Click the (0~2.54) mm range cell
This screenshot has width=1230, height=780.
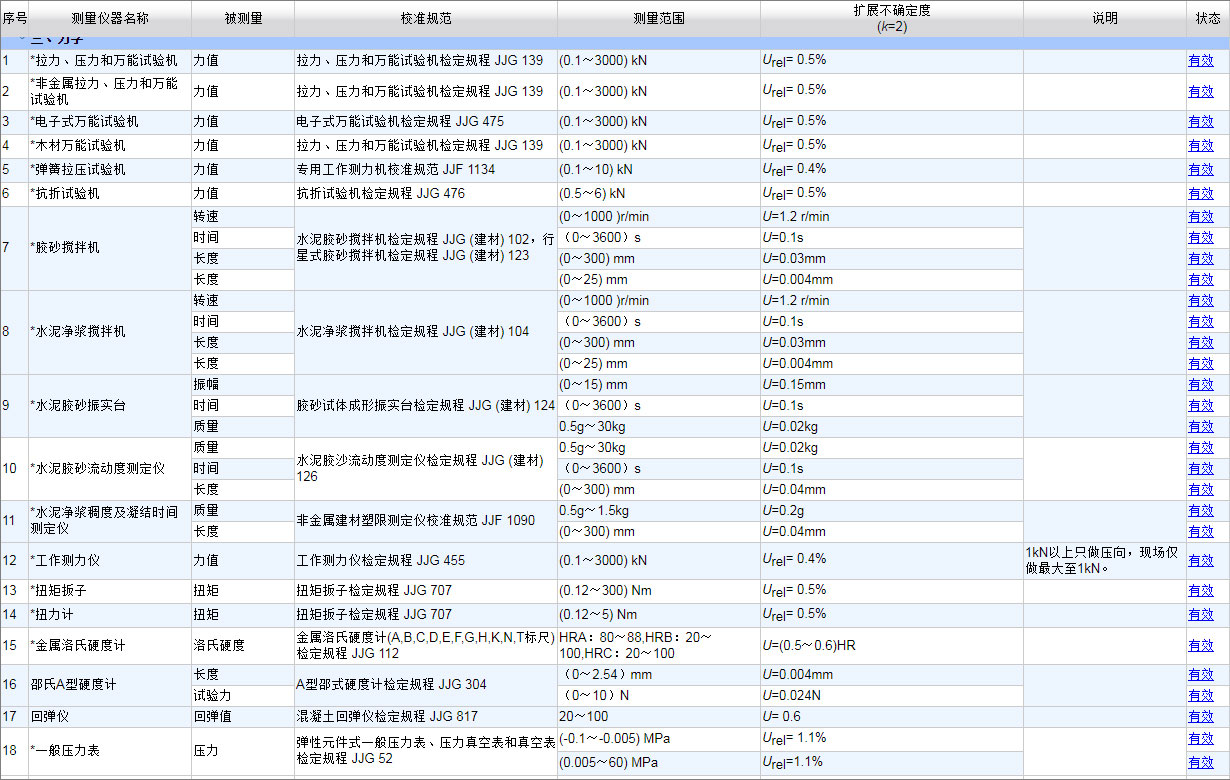(x=658, y=675)
